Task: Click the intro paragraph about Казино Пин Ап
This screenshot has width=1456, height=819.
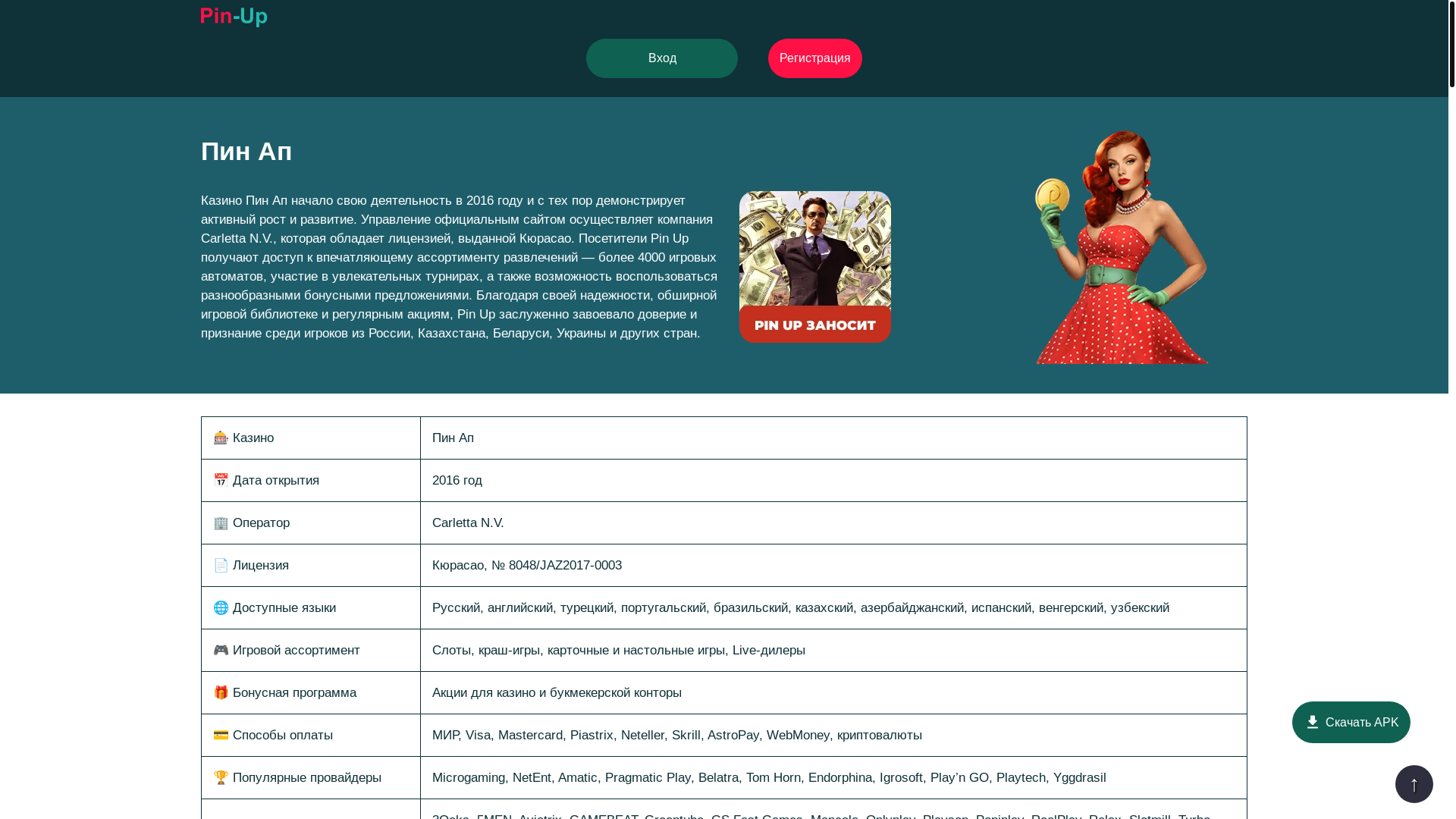Action: (459, 267)
